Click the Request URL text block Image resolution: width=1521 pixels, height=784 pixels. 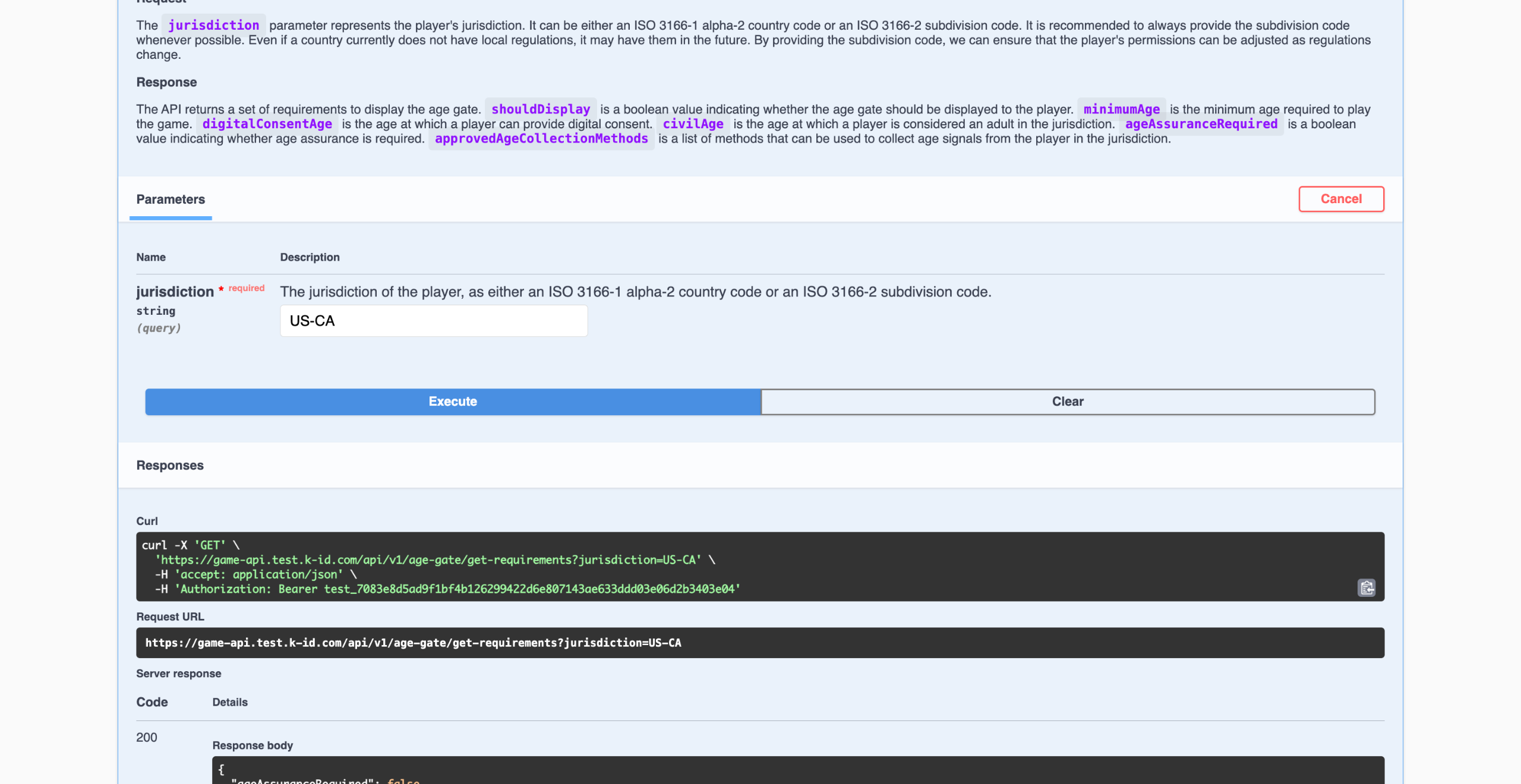(x=413, y=643)
